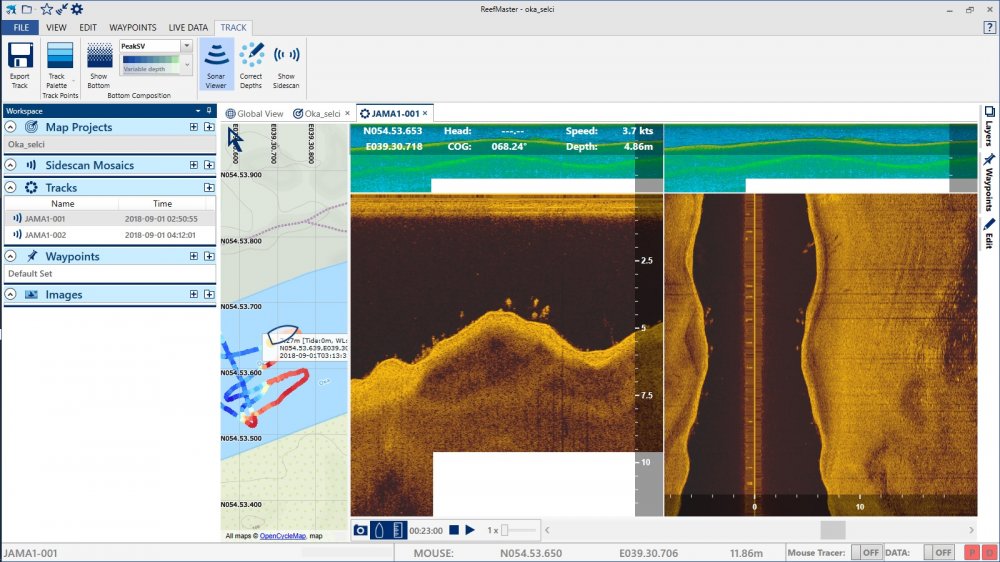Open the OpenCycleMap link
This screenshot has height=562, width=1000.
283,536
